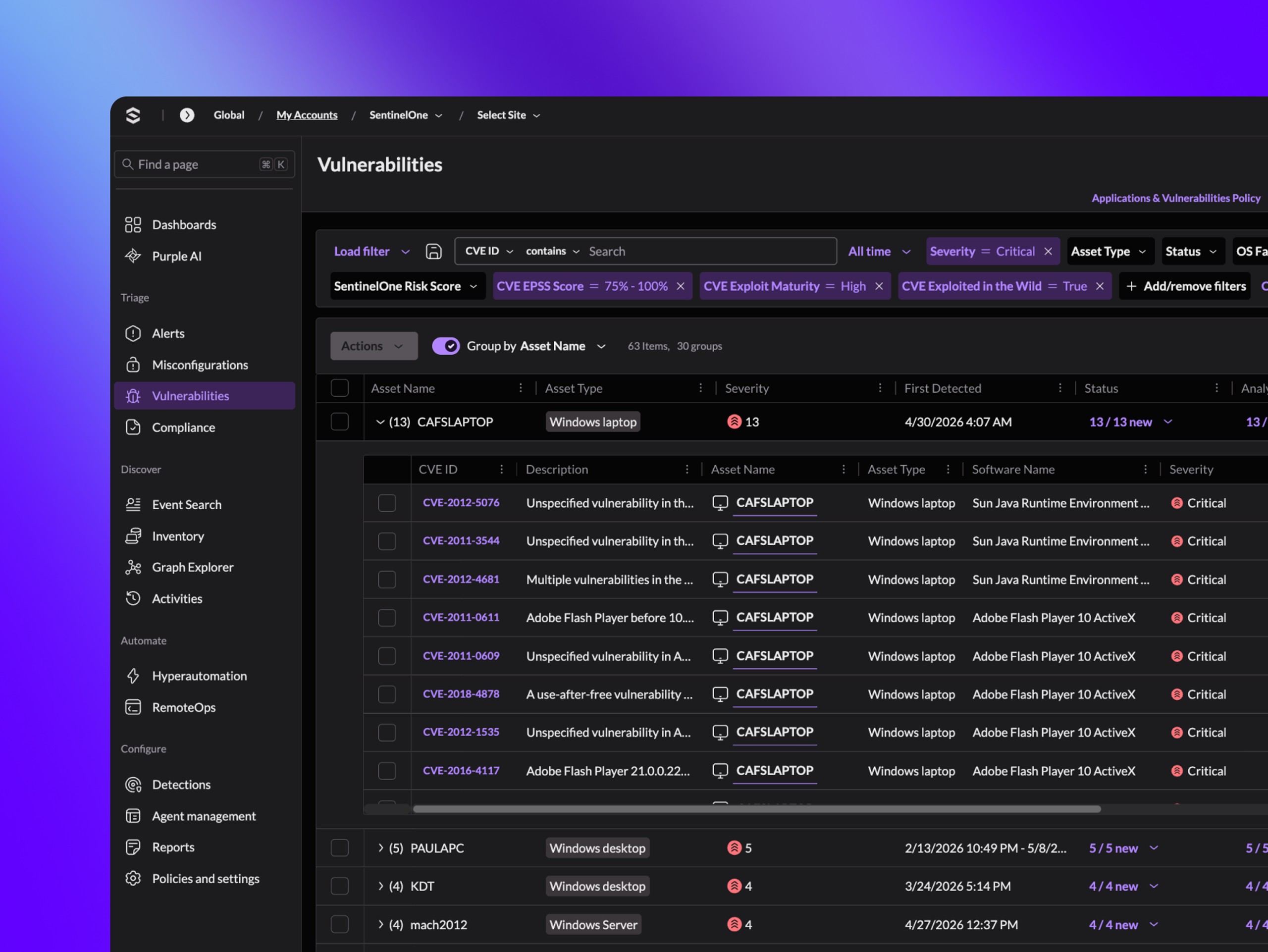Remove the CVE EPSS Score filter
The image size is (1268, 952).
(681, 286)
